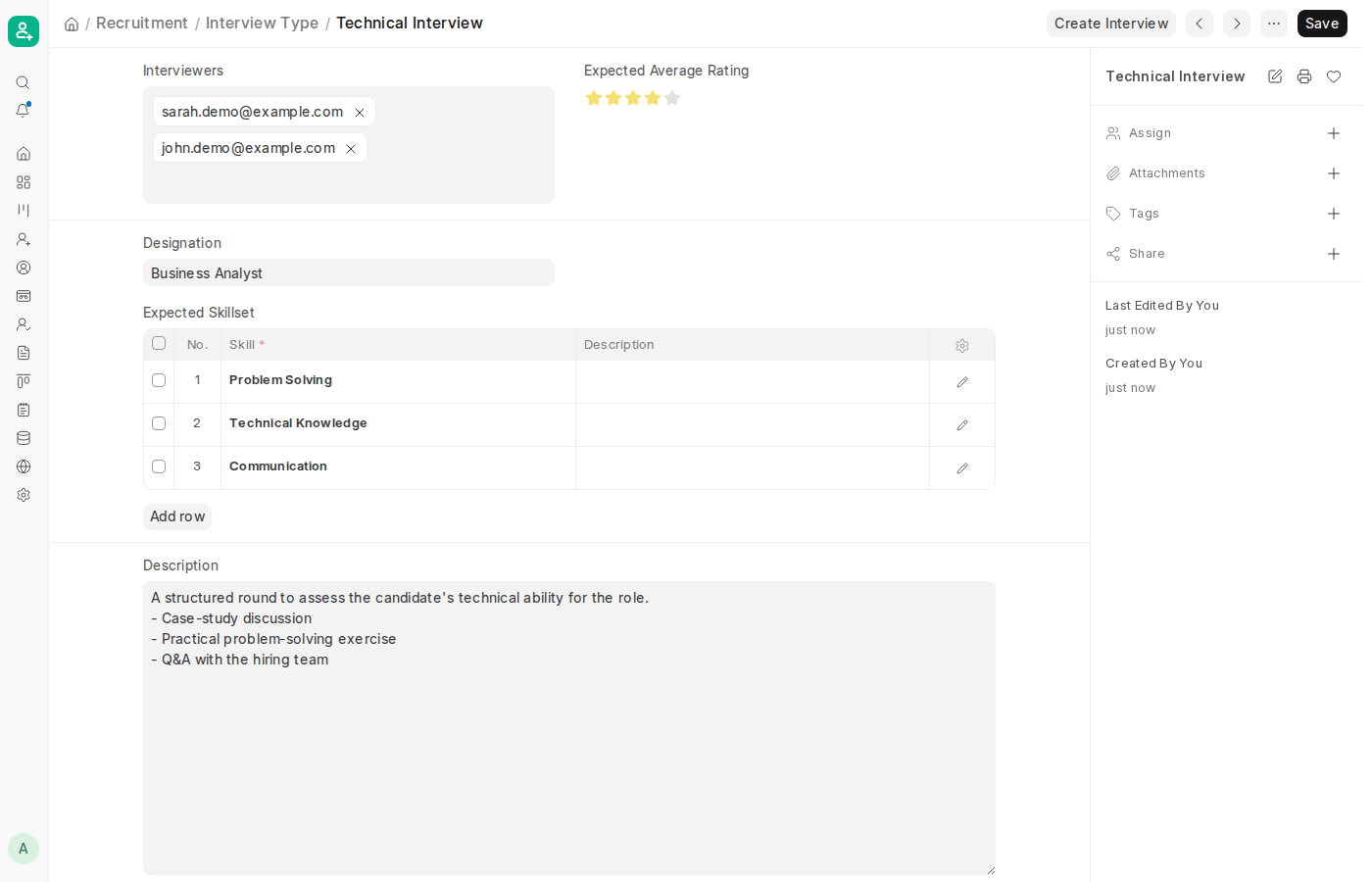Set Expected Average Rating to five stars
This screenshot has width=1372, height=882.
click(672, 98)
